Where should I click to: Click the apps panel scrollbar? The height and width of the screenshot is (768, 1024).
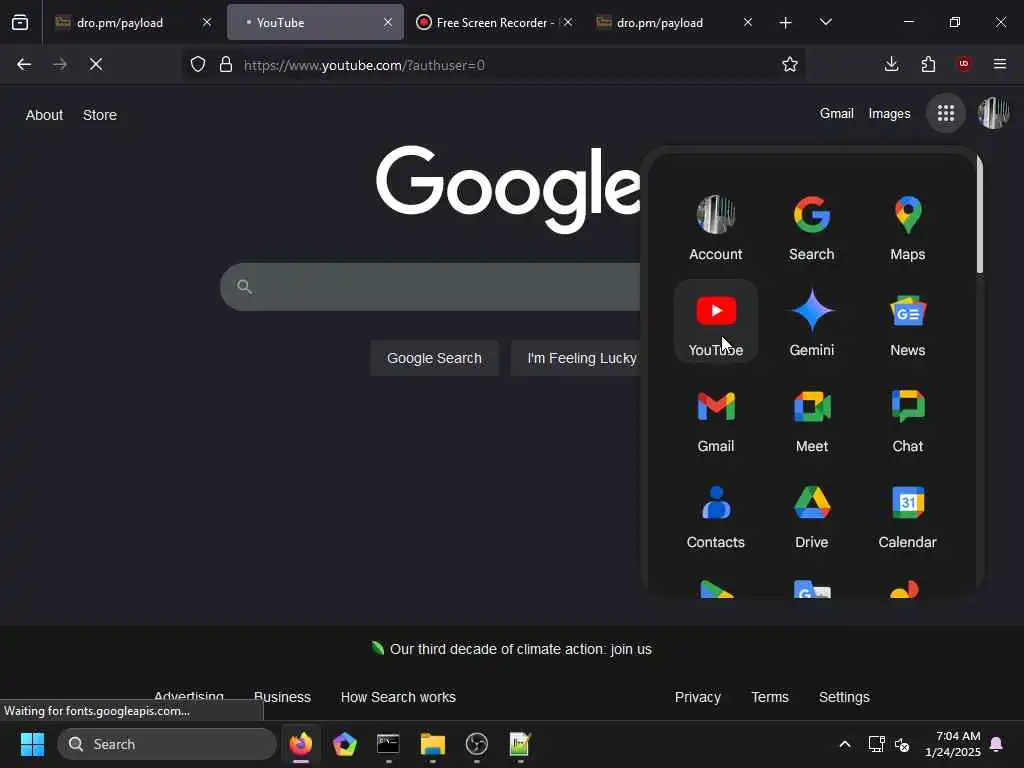980,216
